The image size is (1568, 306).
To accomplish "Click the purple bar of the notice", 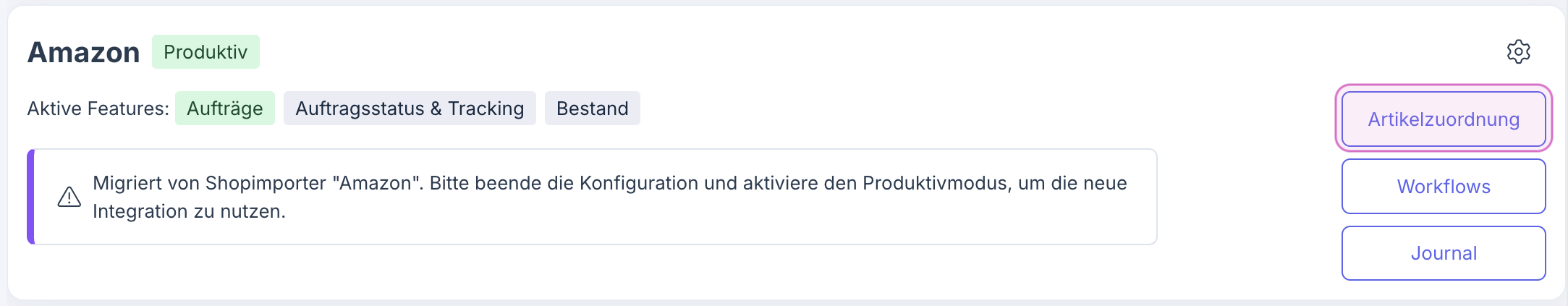I will point(31,197).
